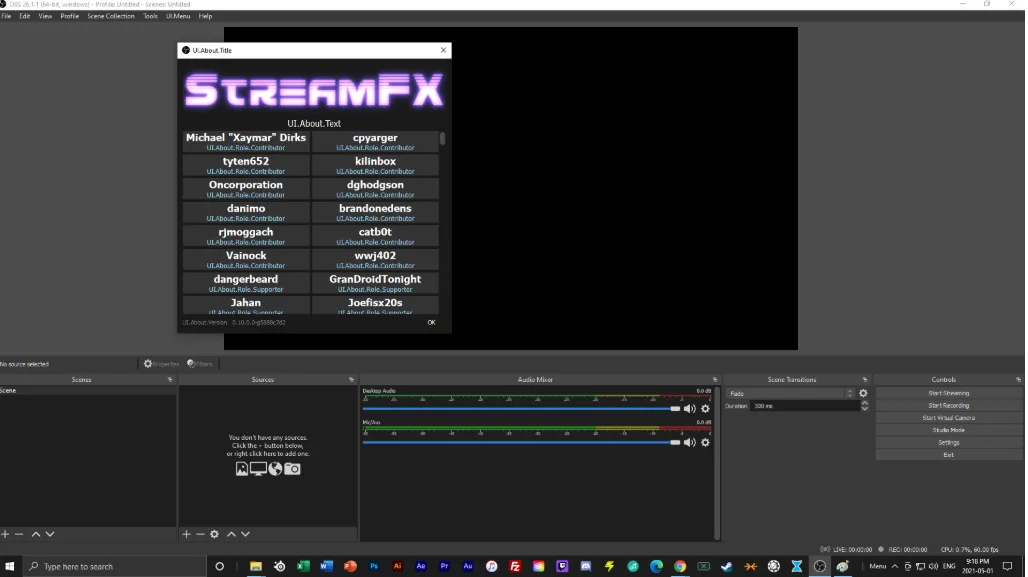Open Desktop Audio settings gear

coord(705,408)
